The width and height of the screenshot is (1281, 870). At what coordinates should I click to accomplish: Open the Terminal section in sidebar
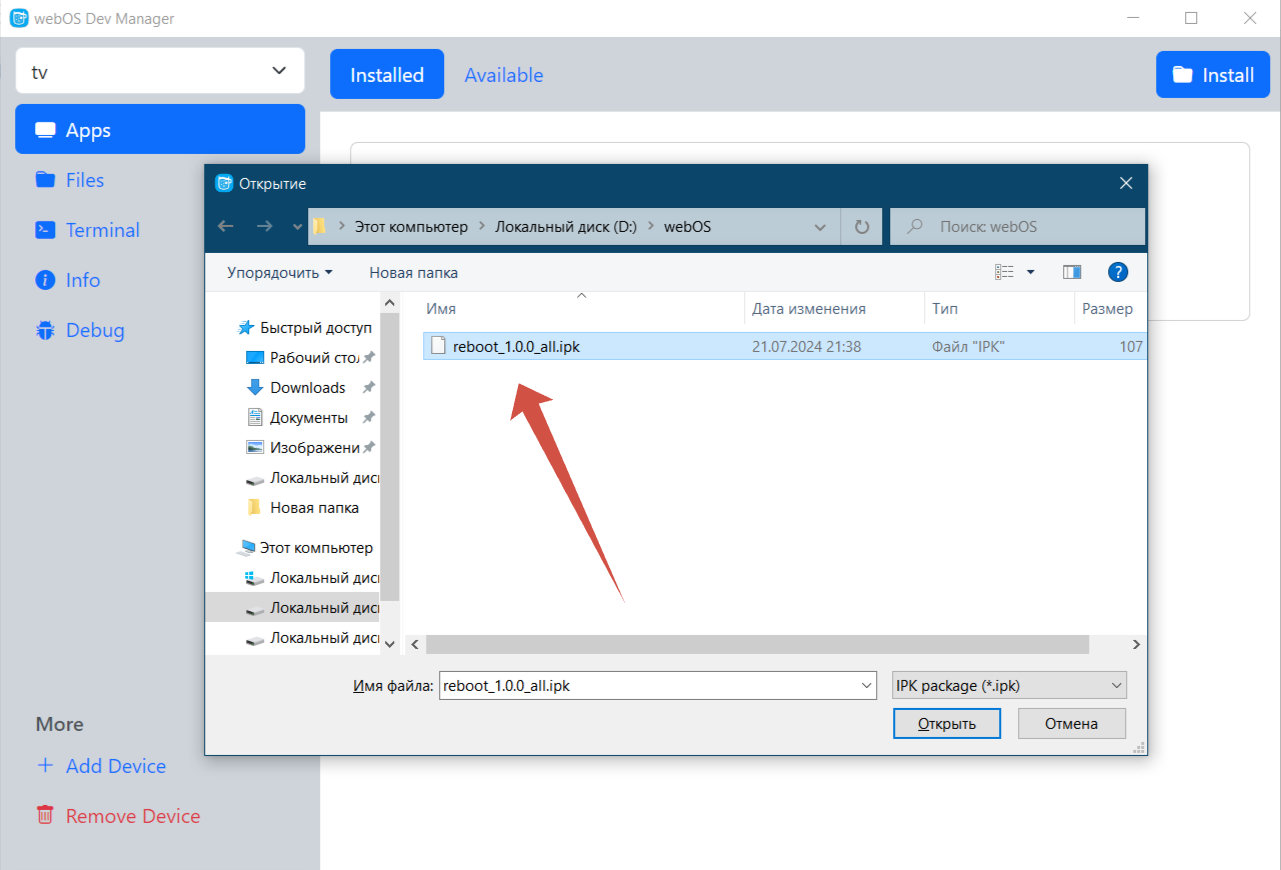click(102, 230)
